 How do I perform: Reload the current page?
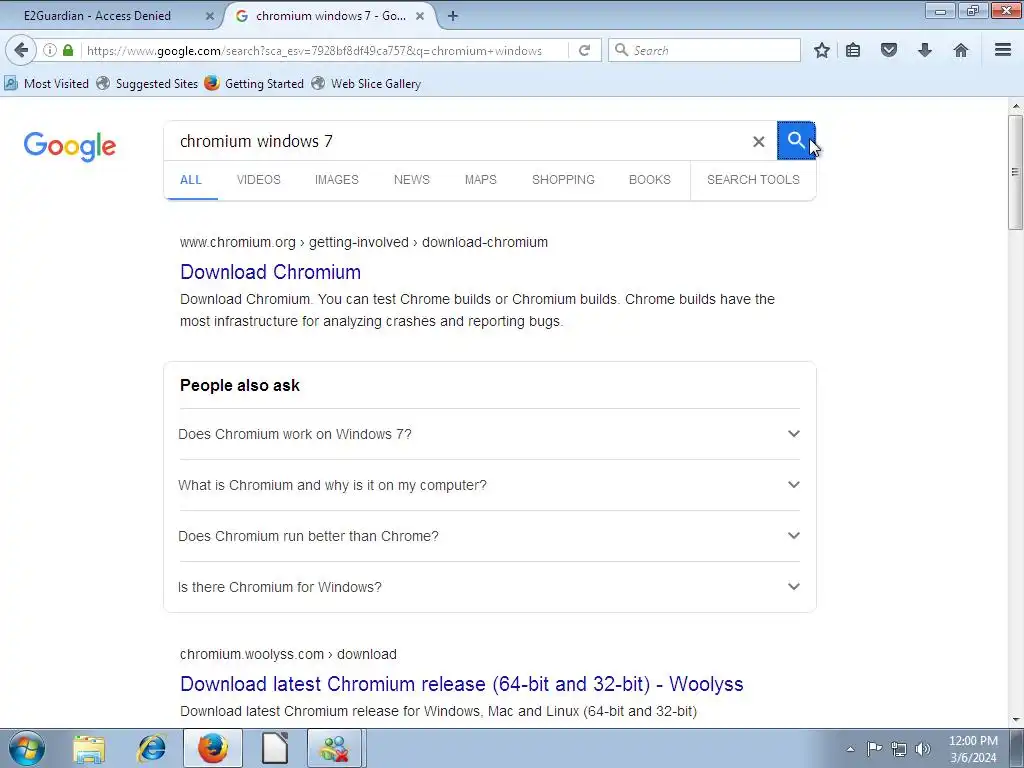pos(584,50)
